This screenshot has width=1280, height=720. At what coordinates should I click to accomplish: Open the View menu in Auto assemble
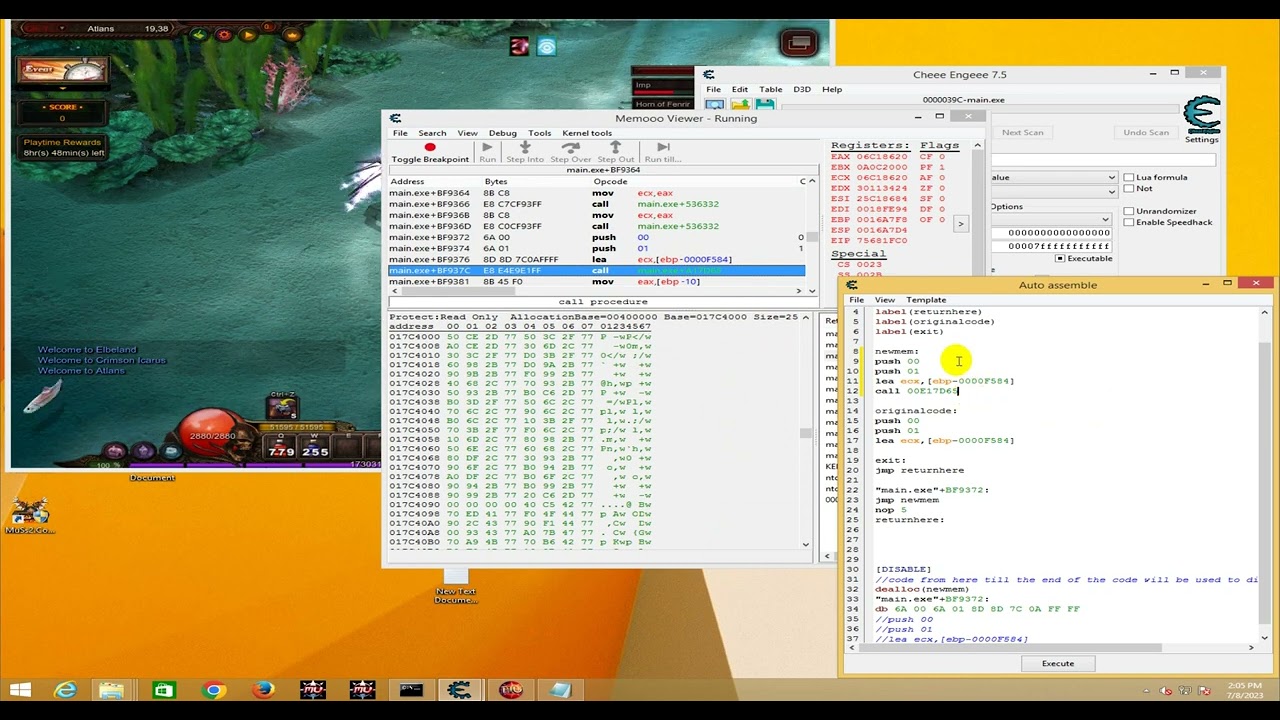click(x=885, y=300)
